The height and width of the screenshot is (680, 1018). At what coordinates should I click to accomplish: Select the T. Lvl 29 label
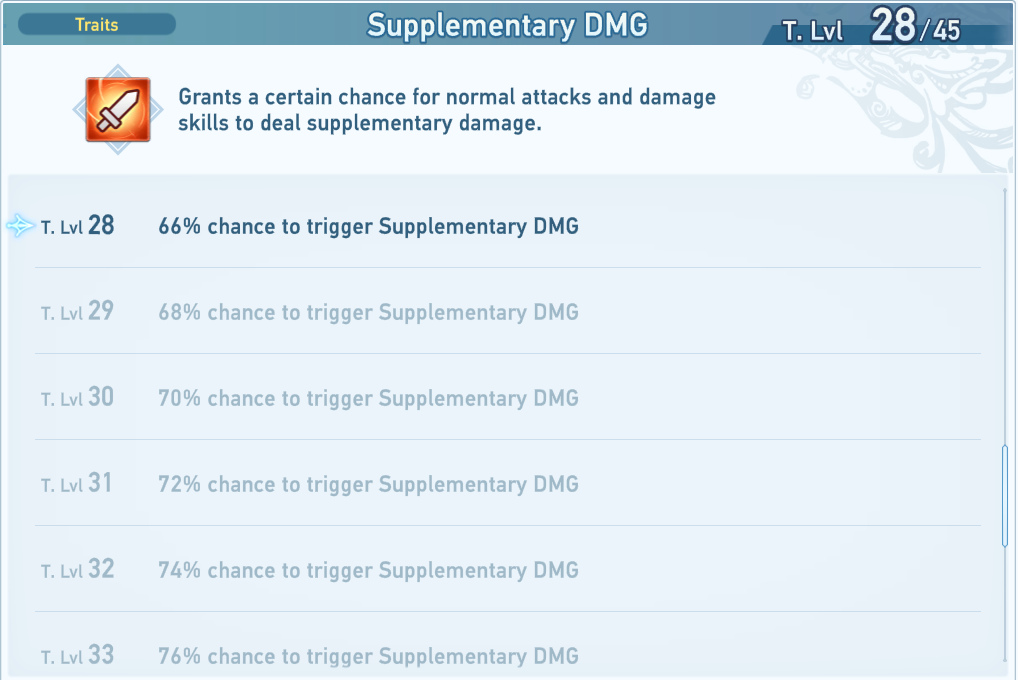(x=78, y=312)
